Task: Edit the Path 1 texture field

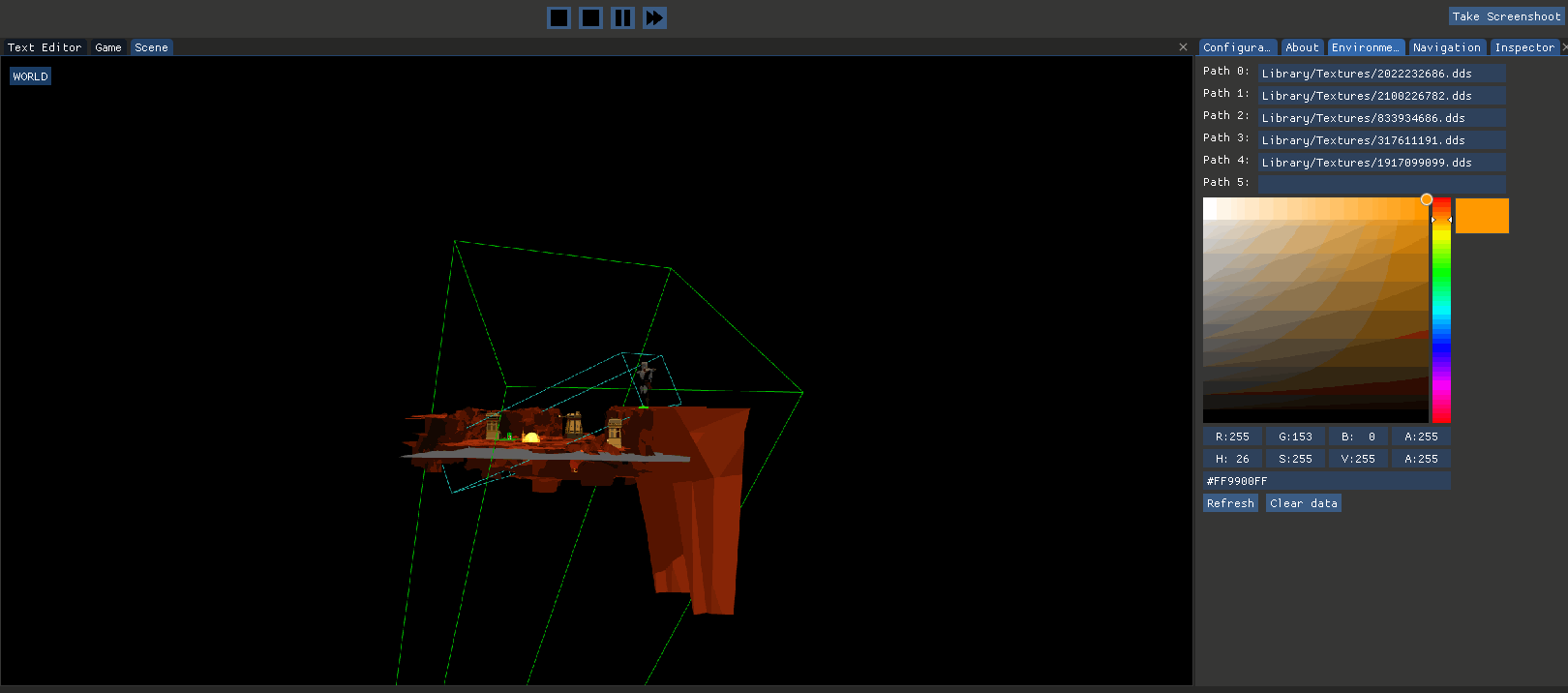Action: coord(1382,96)
